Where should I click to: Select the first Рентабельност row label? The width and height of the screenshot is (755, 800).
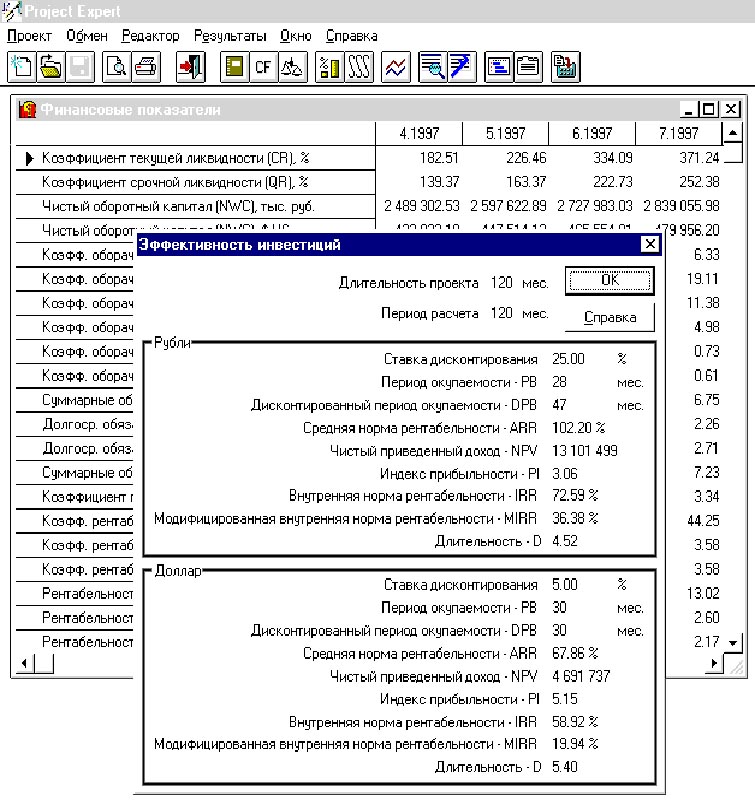click(x=87, y=593)
